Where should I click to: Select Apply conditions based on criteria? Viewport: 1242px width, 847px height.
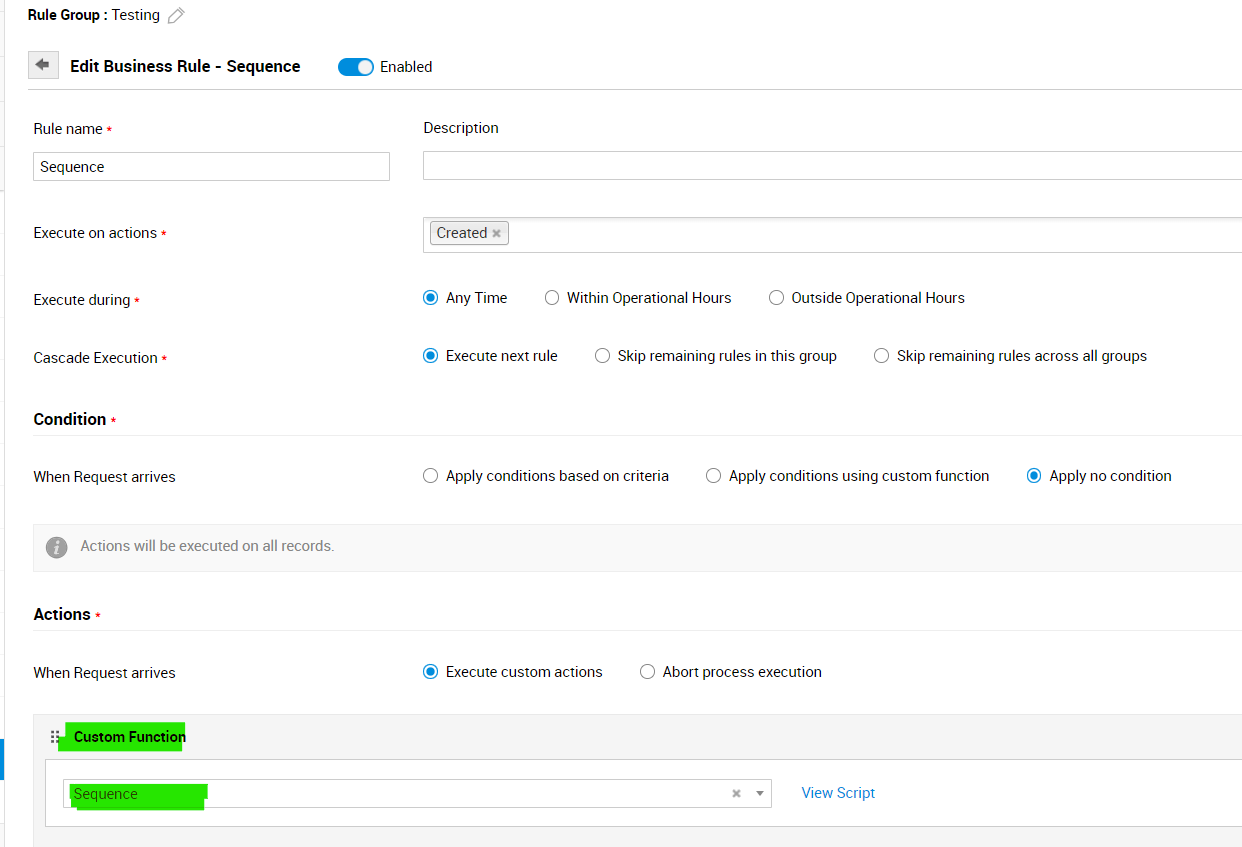(430, 476)
